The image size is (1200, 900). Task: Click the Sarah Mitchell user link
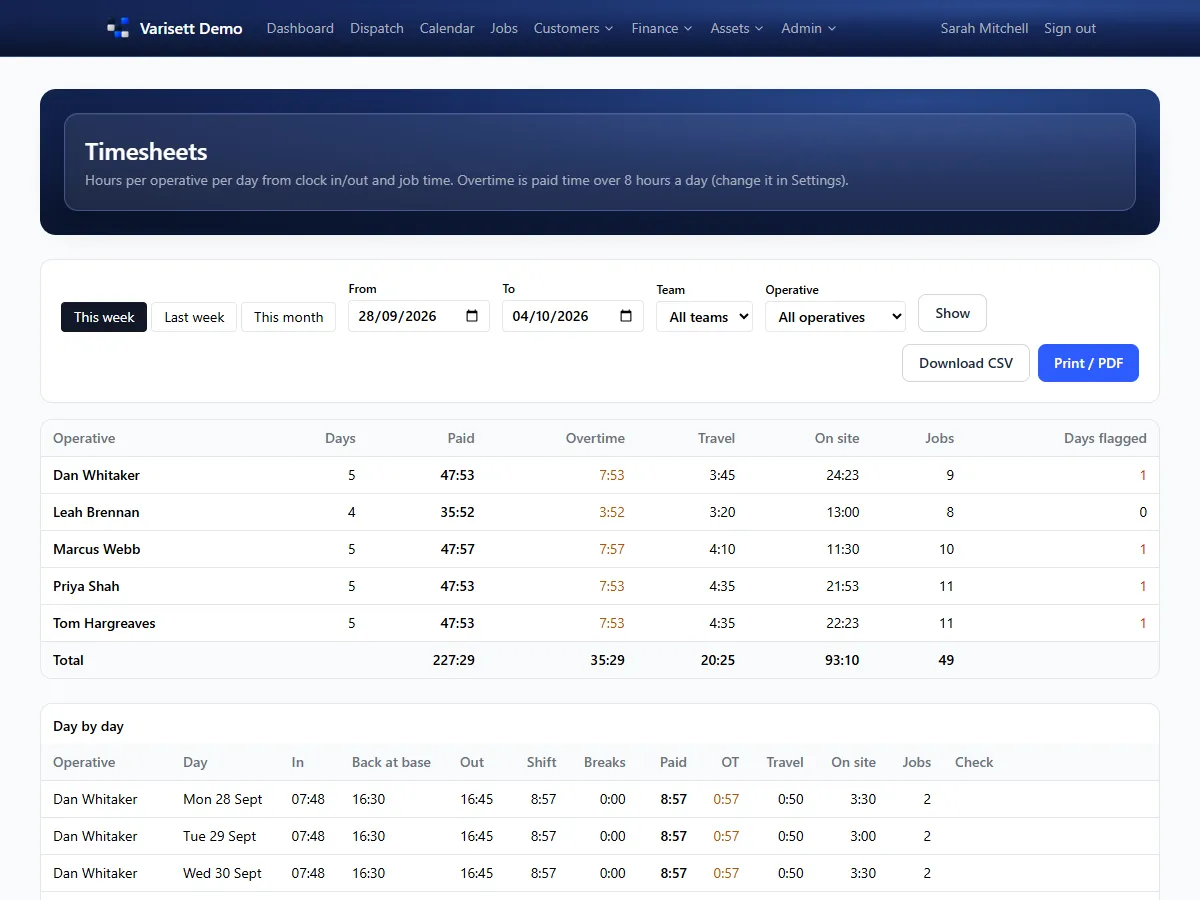[984, 28]
